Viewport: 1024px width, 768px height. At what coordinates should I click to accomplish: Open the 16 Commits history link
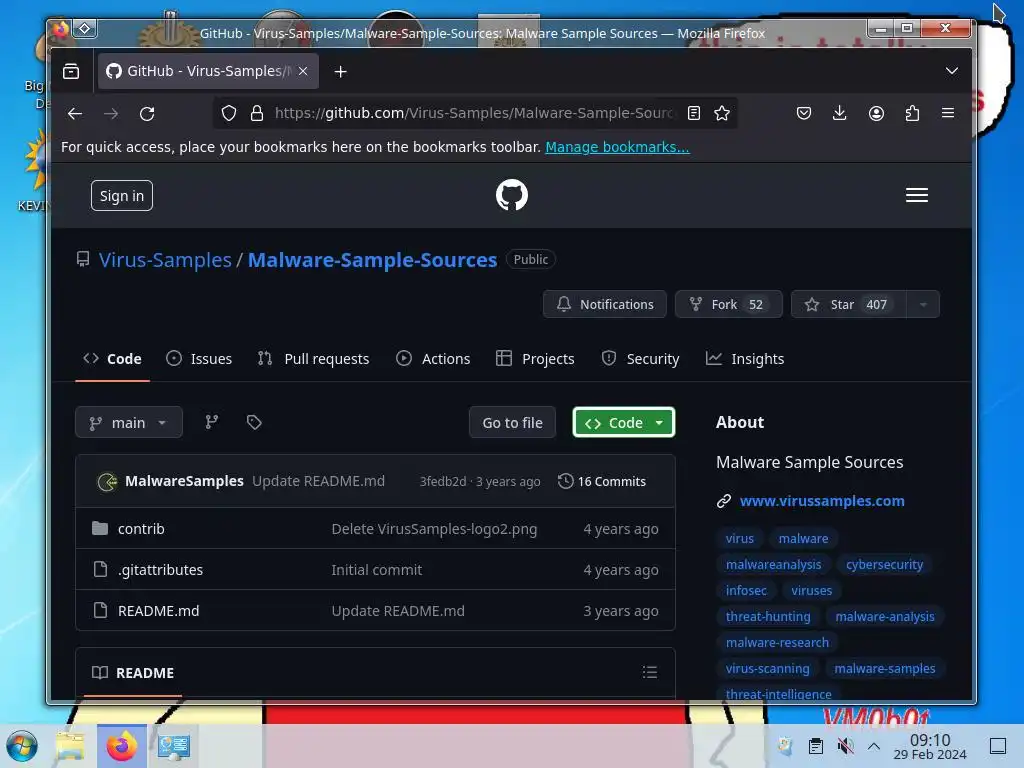[x=602, y=481]
